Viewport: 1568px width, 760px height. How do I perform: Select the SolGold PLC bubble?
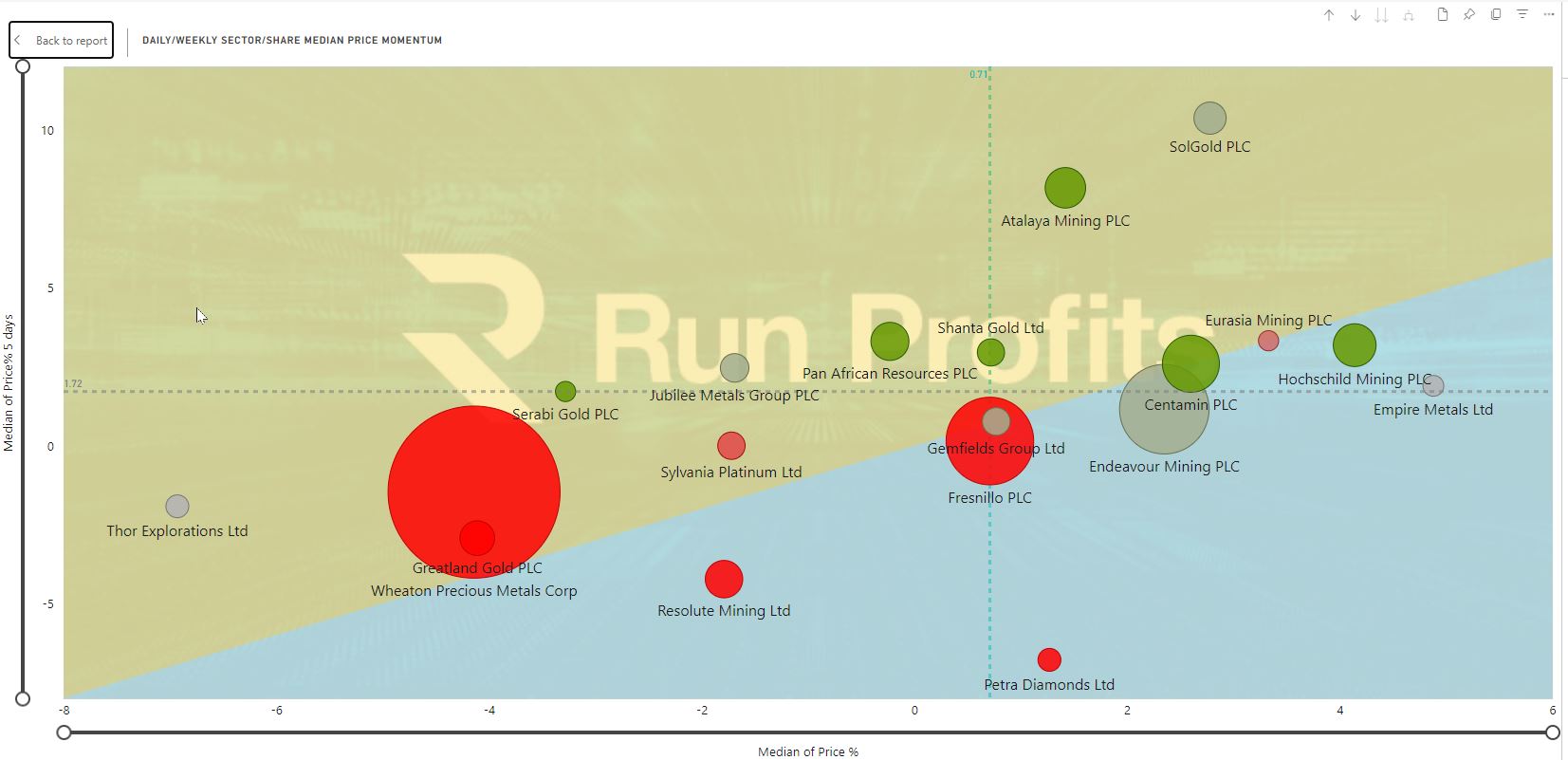point(1209,119)
